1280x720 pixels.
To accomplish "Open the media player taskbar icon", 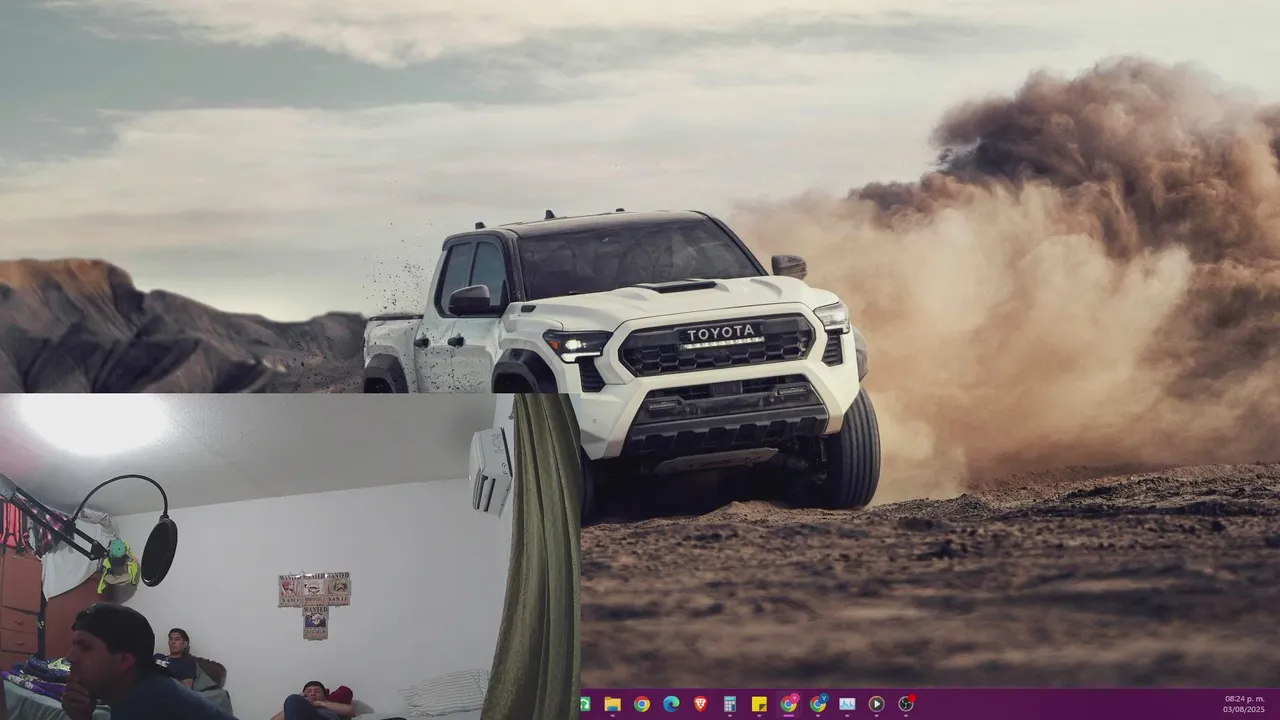I will (x=876, y=704).
